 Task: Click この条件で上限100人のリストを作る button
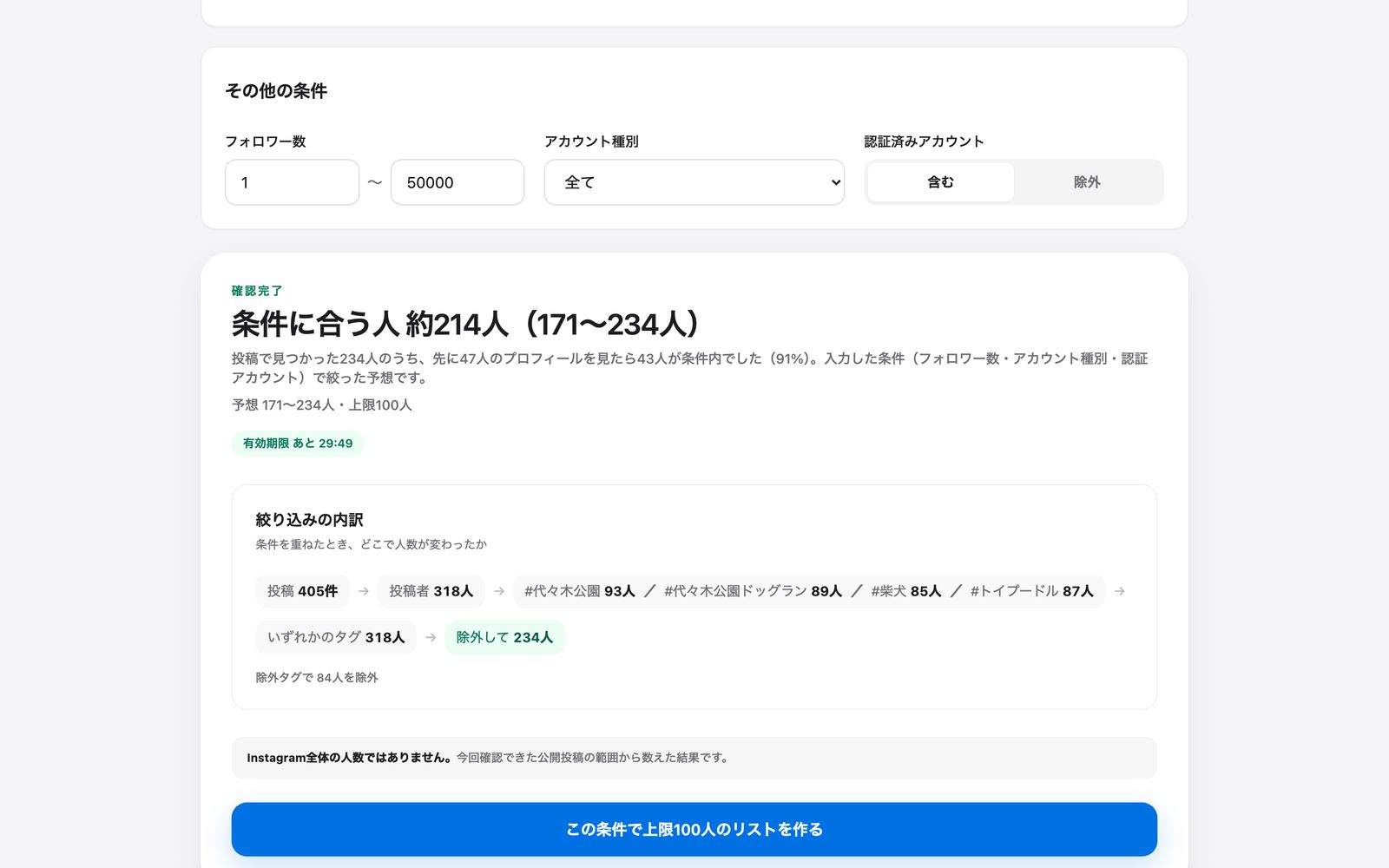[x=694, y=829]
